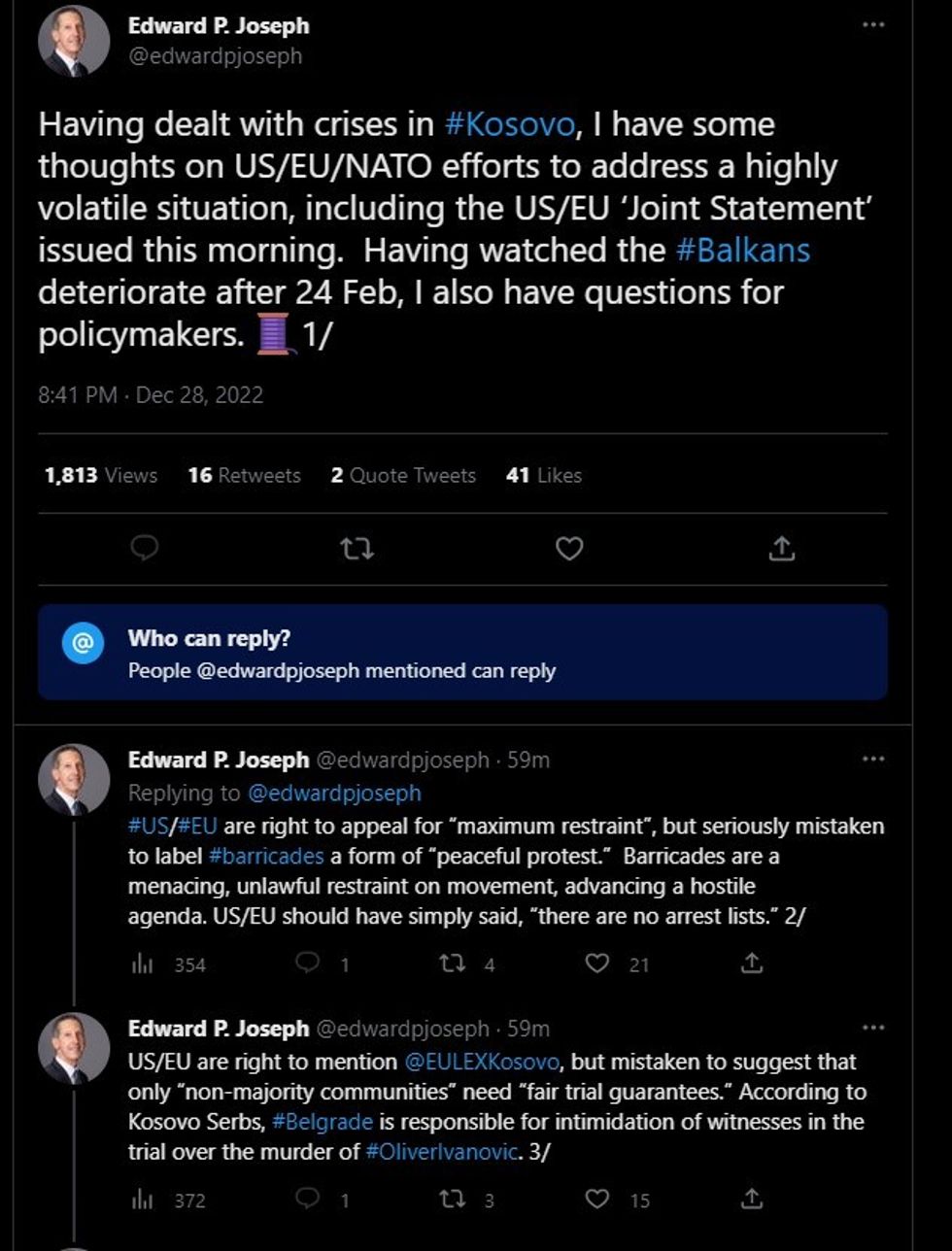Viewport: 952px width, 1251px height.
Task: Open the #Kosovo hashtag
Action: pos(510,124)
